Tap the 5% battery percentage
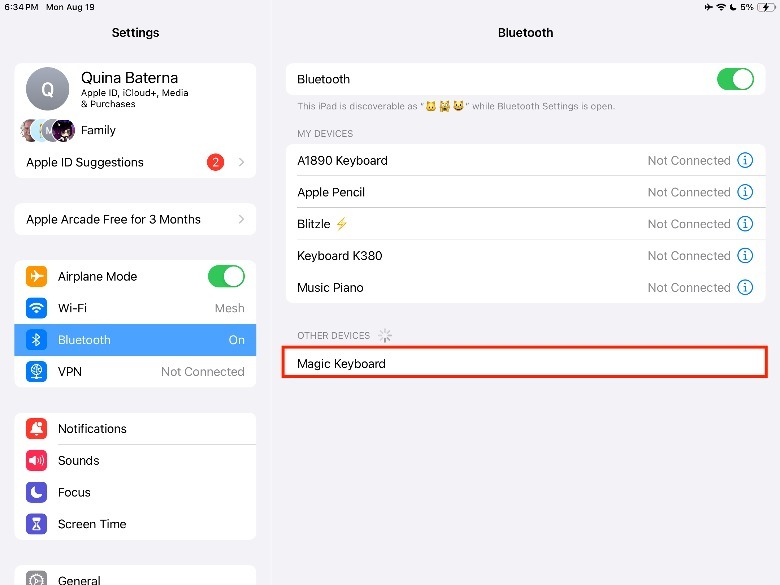The height and width of the screenshot is (585, 780). coord(747,7)
